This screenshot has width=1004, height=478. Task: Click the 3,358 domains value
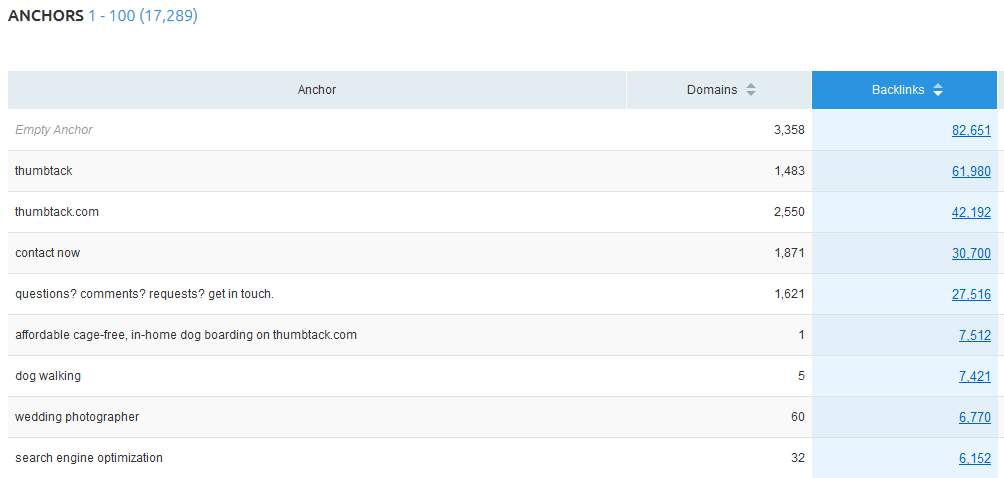788,130
